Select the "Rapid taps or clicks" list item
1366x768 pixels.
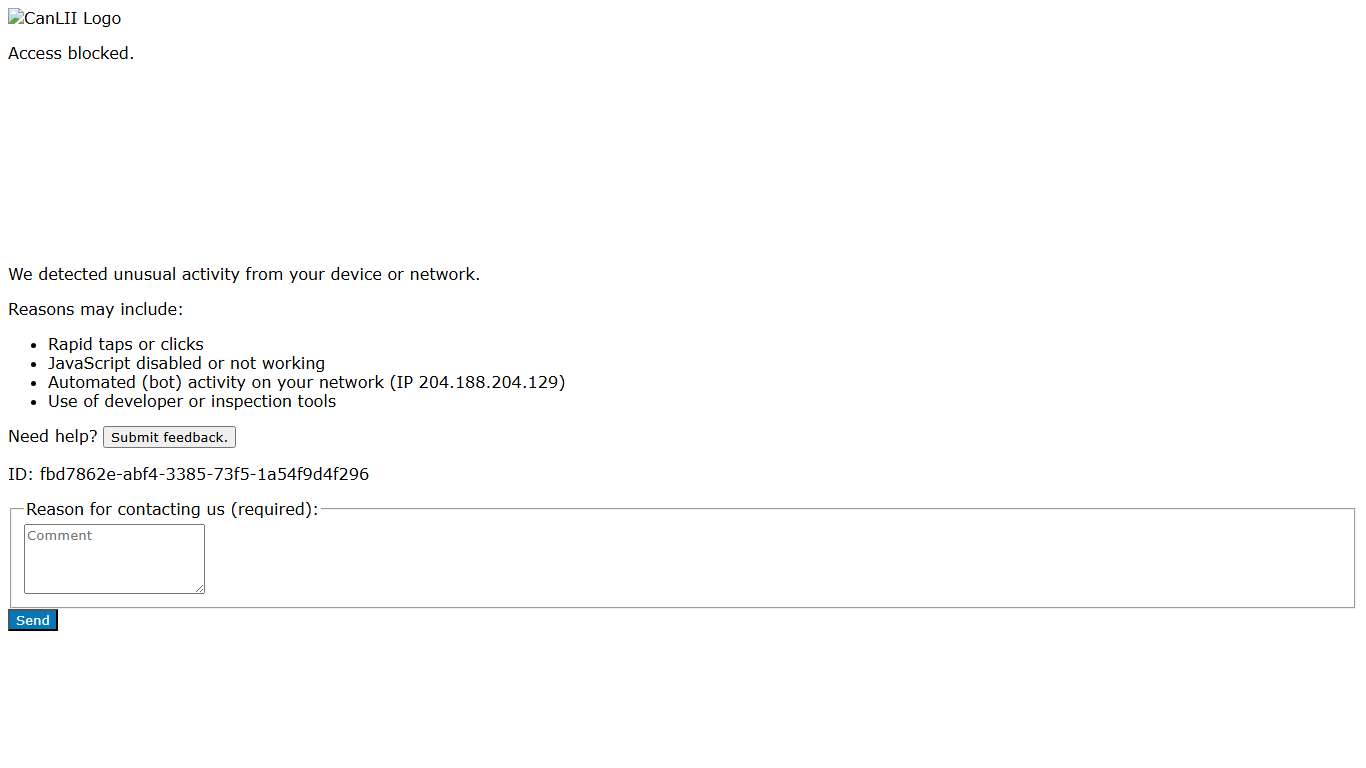(126, 345)
